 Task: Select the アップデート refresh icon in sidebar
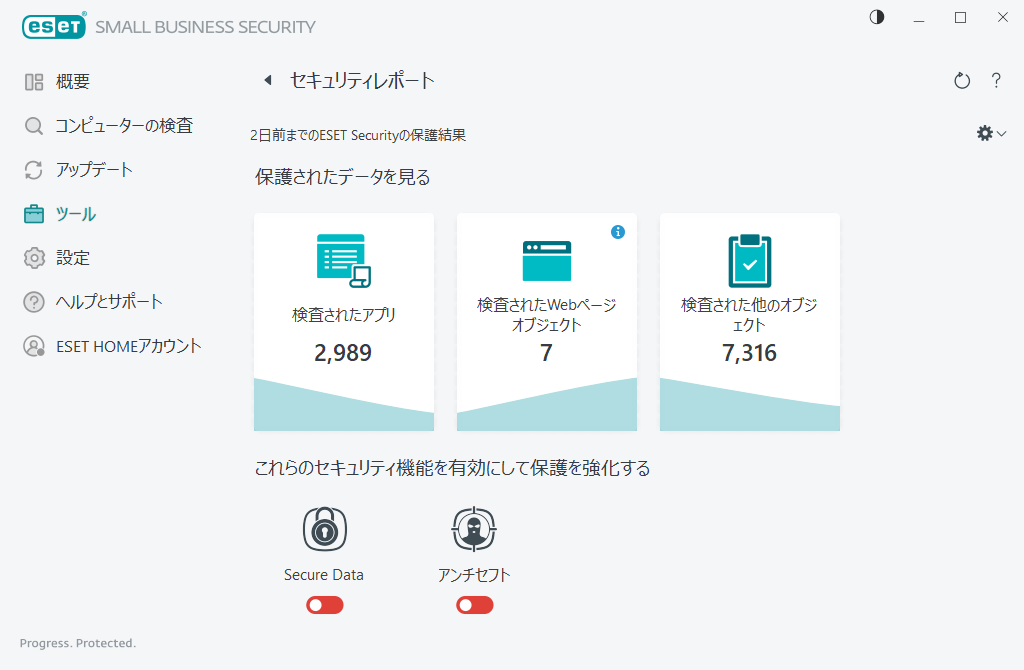33,169
